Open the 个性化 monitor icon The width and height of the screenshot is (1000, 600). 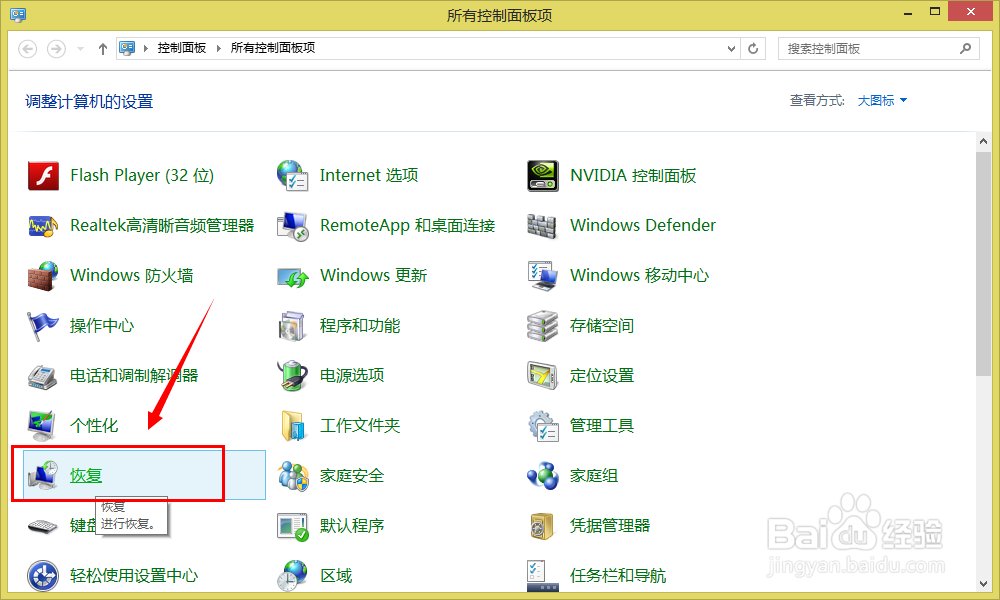[x=43, y=426]
